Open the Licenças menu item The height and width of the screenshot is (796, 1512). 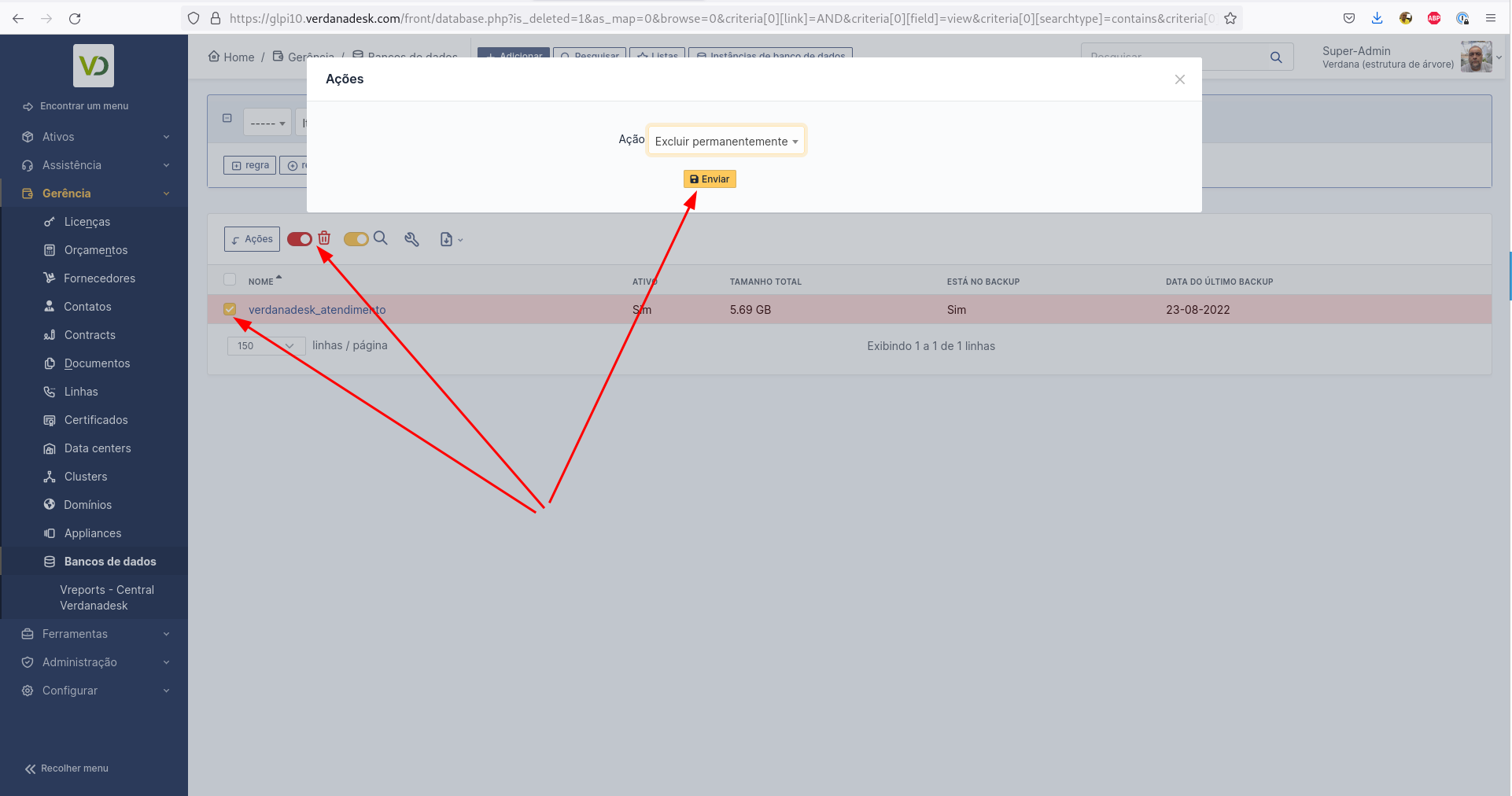tap(88, 221)
